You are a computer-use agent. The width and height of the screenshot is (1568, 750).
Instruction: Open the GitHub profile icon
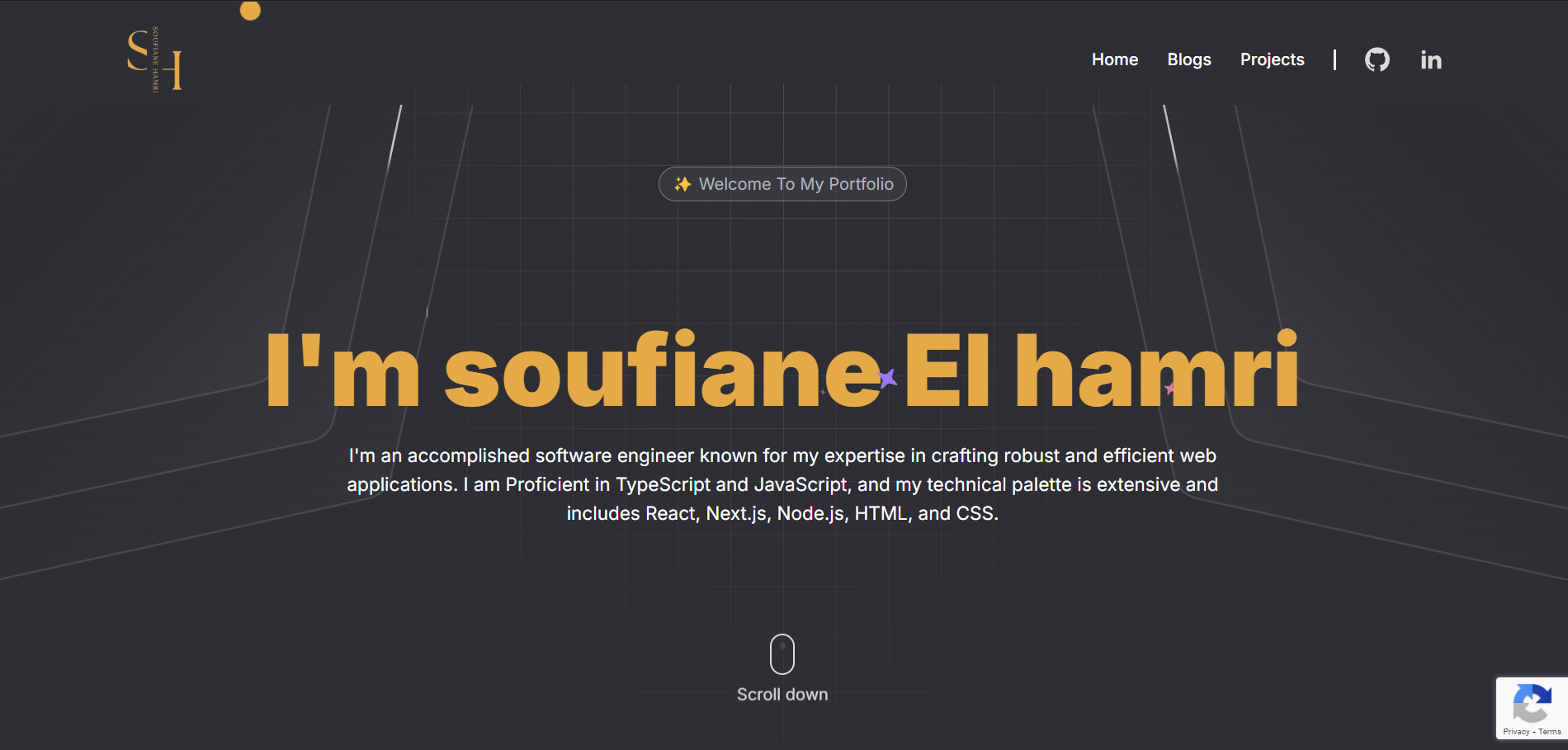[x=1377, y=59]
